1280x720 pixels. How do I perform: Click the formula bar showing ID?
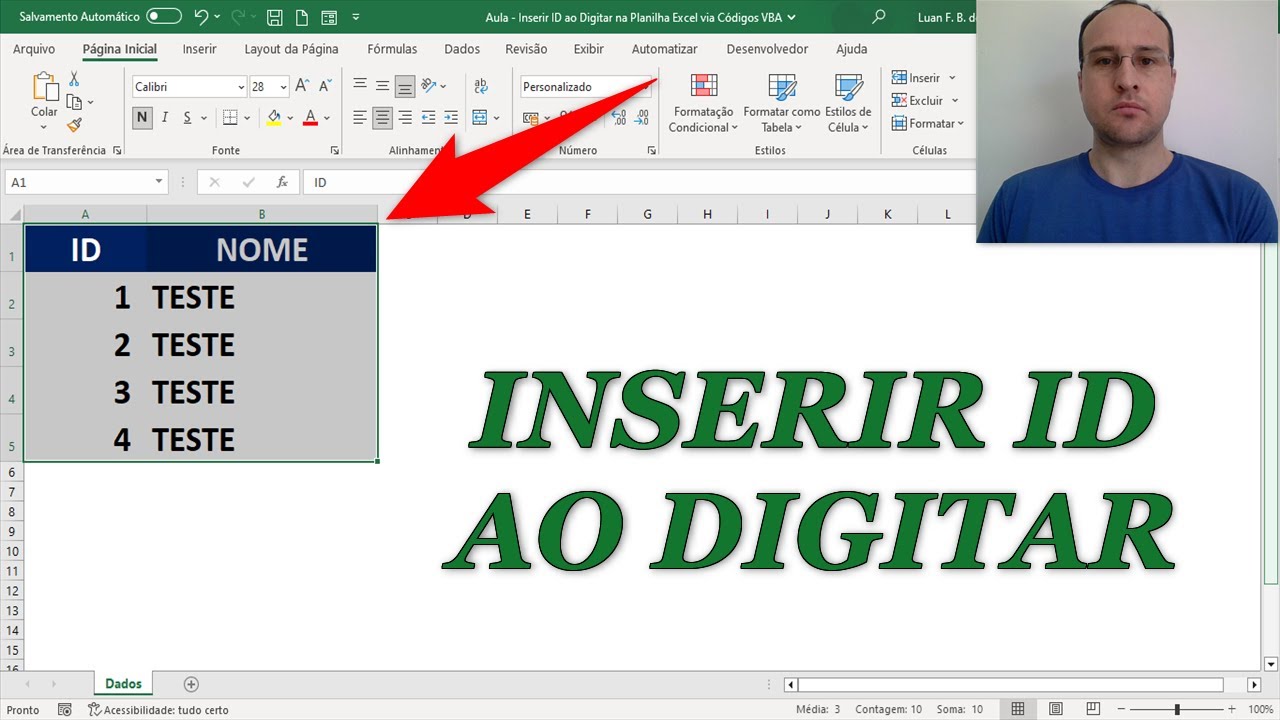tap(640, 182)
